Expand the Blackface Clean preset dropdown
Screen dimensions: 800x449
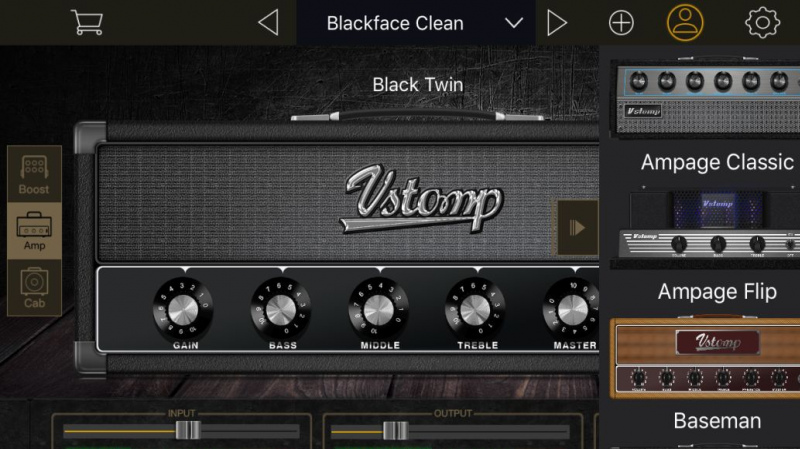tap(514, 23)
